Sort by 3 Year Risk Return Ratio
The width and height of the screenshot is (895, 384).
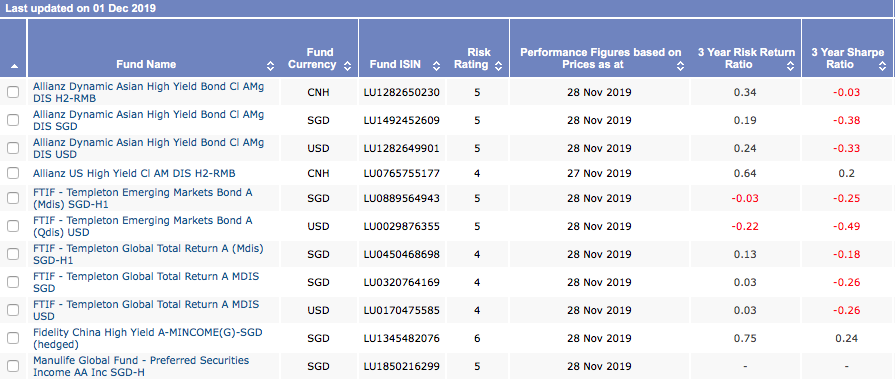(x=790, y=66)
